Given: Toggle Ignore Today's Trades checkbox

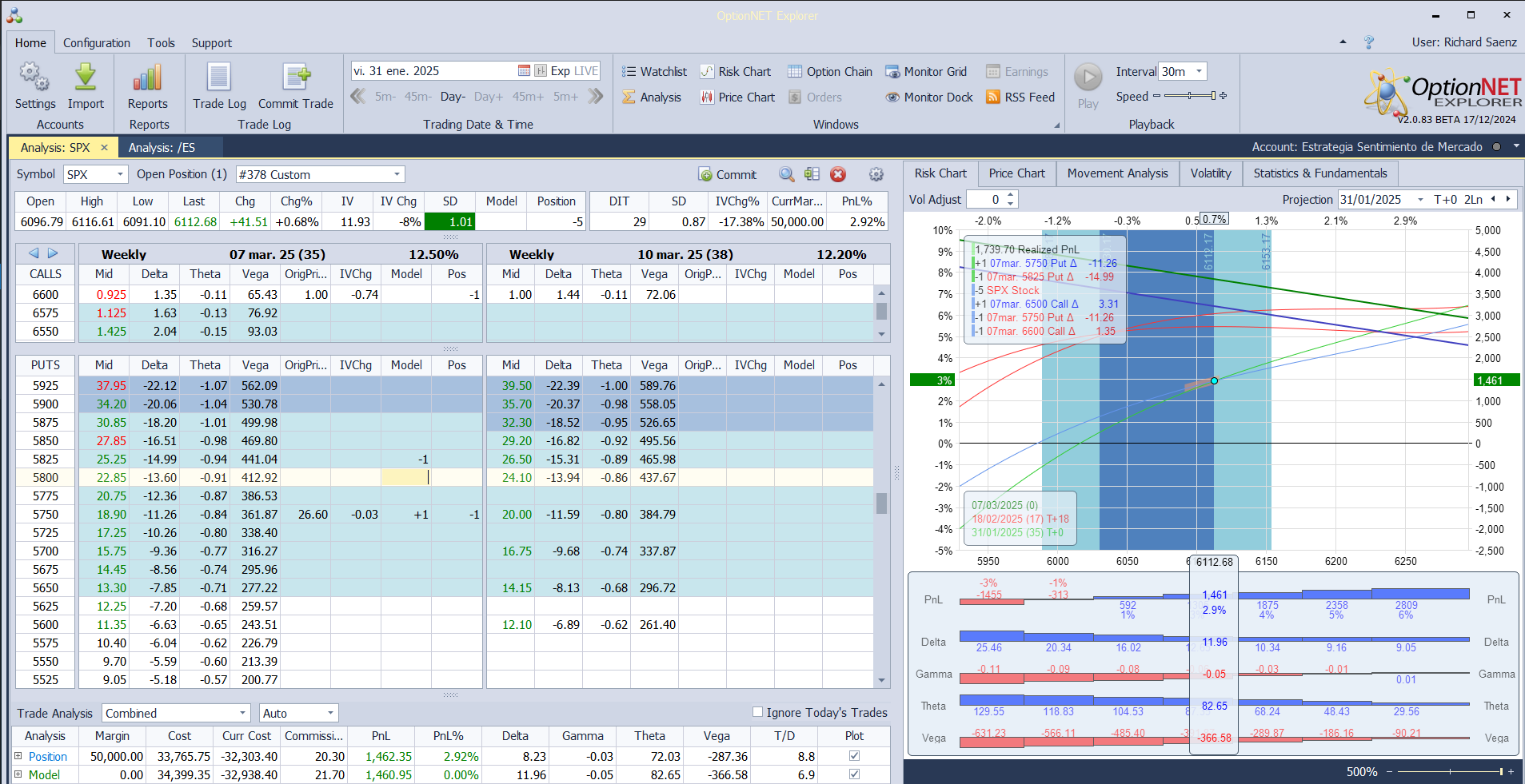Looking at the screenshot, I should click(757, 712).
